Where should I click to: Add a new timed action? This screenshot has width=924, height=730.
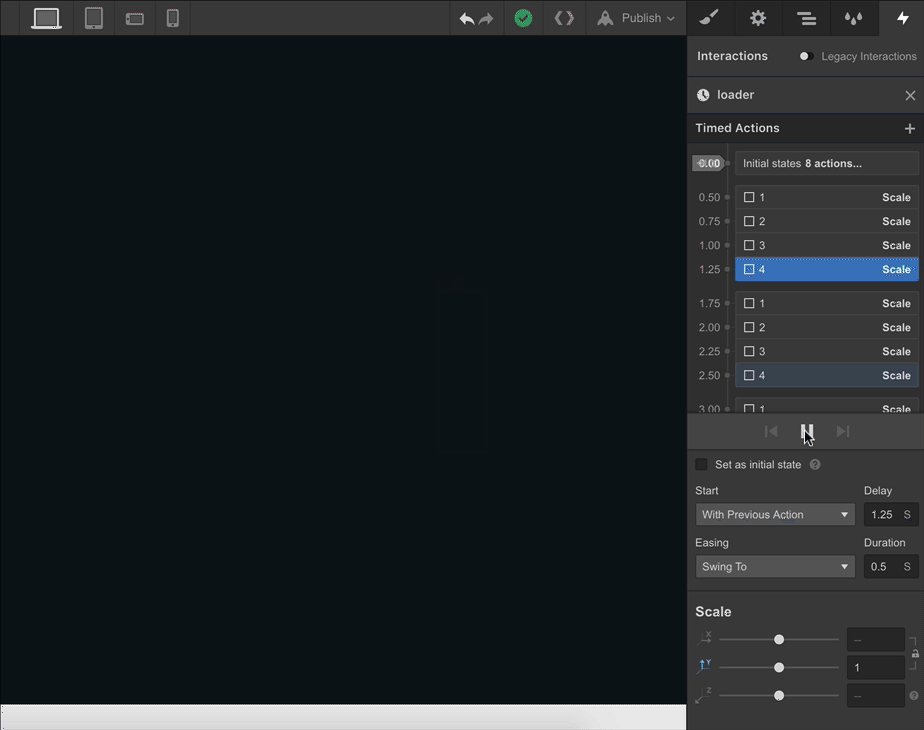pyautogui.click(x=909, y=128)
